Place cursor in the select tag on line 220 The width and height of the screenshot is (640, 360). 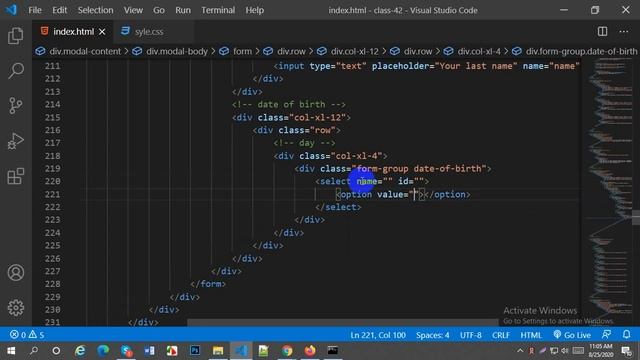372,181
